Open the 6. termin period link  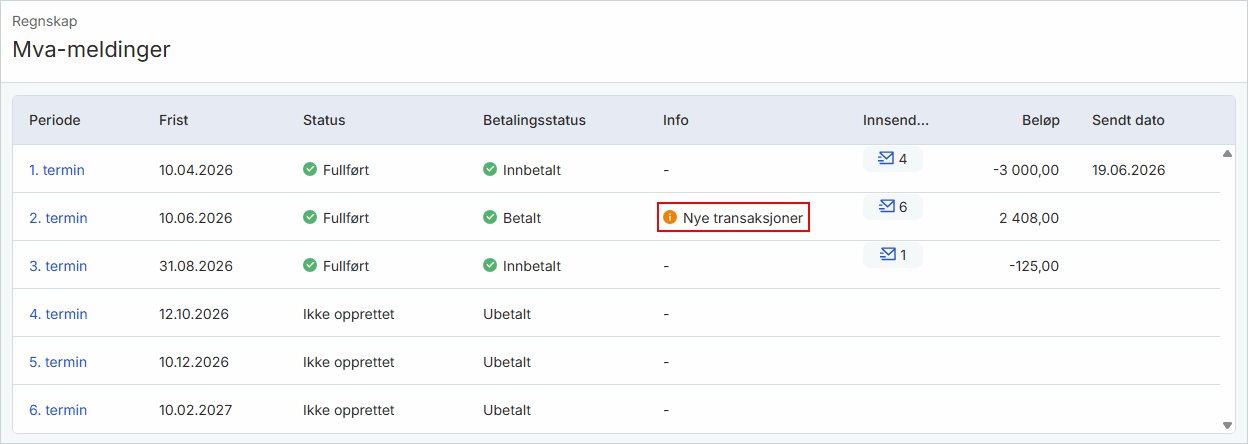tap(58, 410)
